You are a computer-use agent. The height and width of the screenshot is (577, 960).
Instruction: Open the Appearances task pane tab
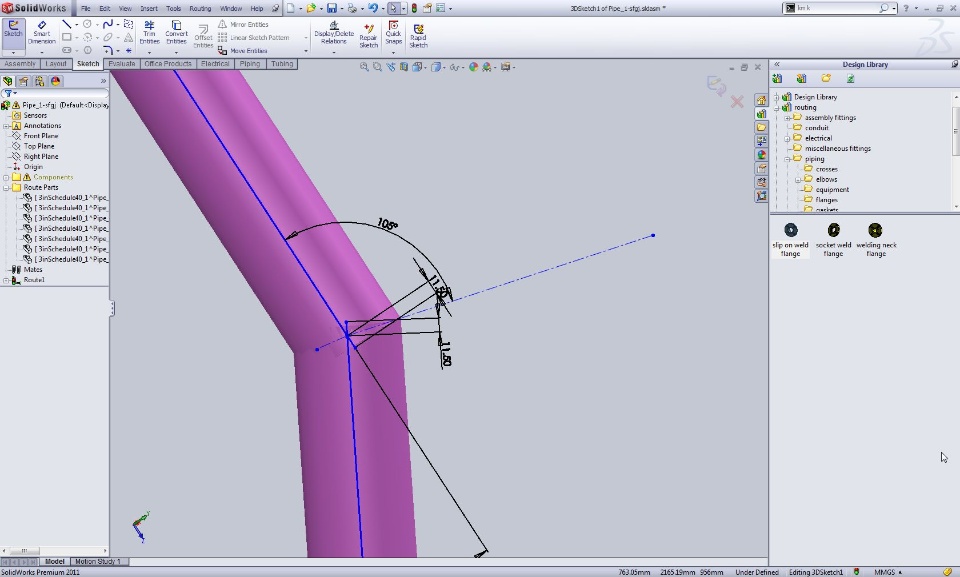click(x=761, y=155)
